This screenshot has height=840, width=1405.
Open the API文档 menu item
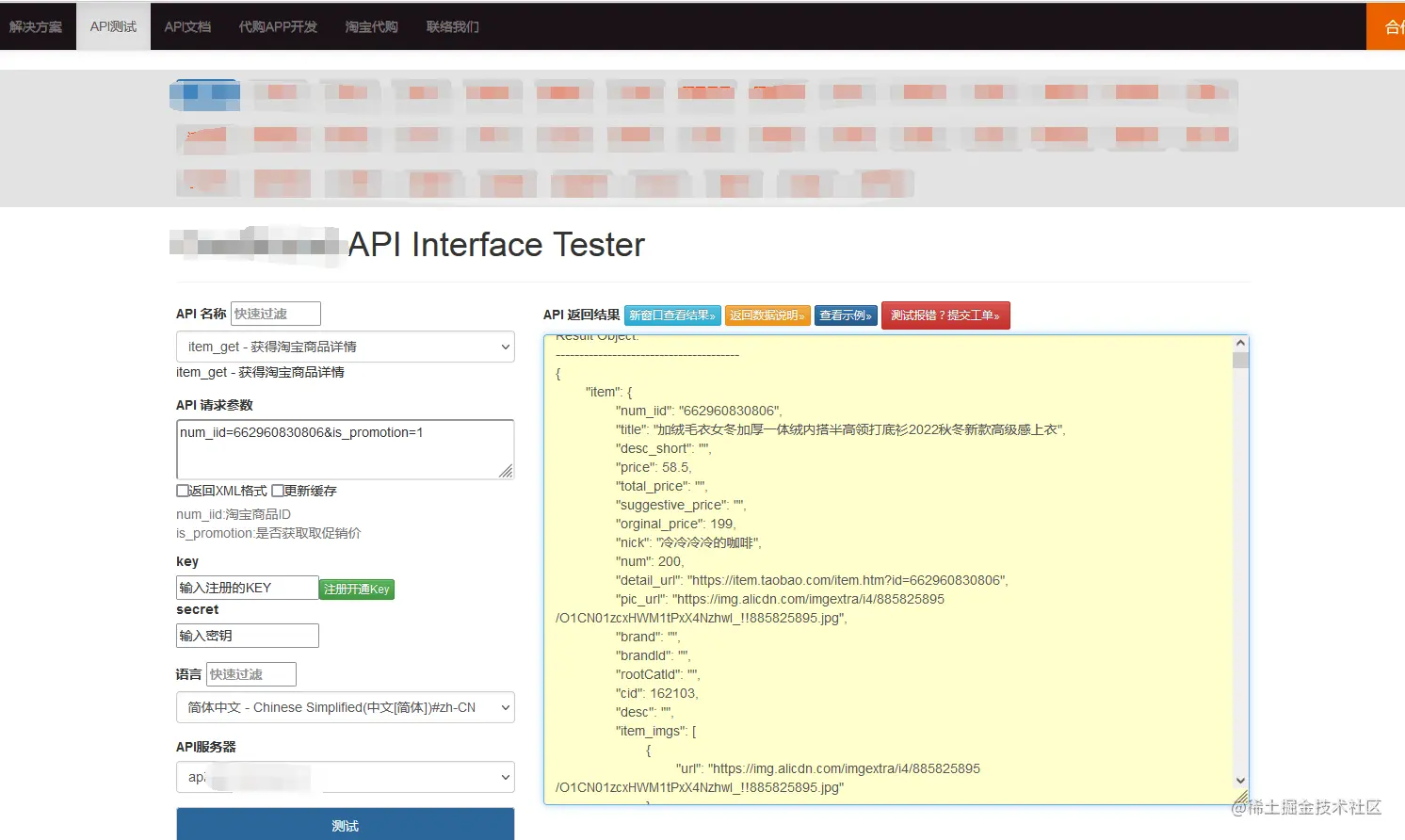(x=187, y=26)
